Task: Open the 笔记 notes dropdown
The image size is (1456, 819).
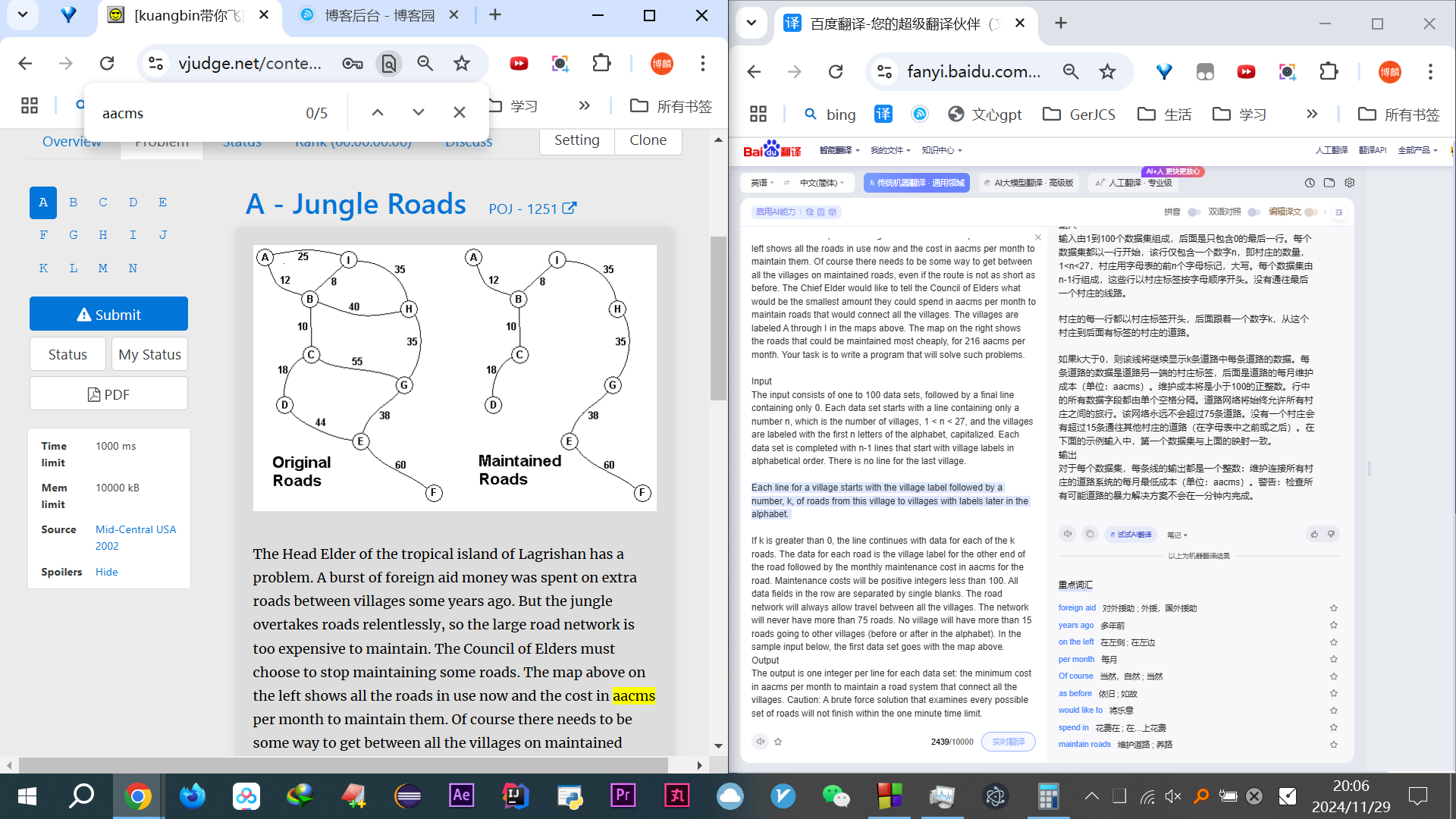Action: pos(1177,535)
